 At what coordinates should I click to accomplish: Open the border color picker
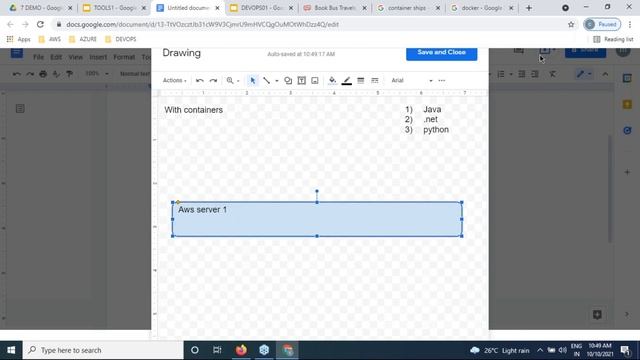coord(347,81)
